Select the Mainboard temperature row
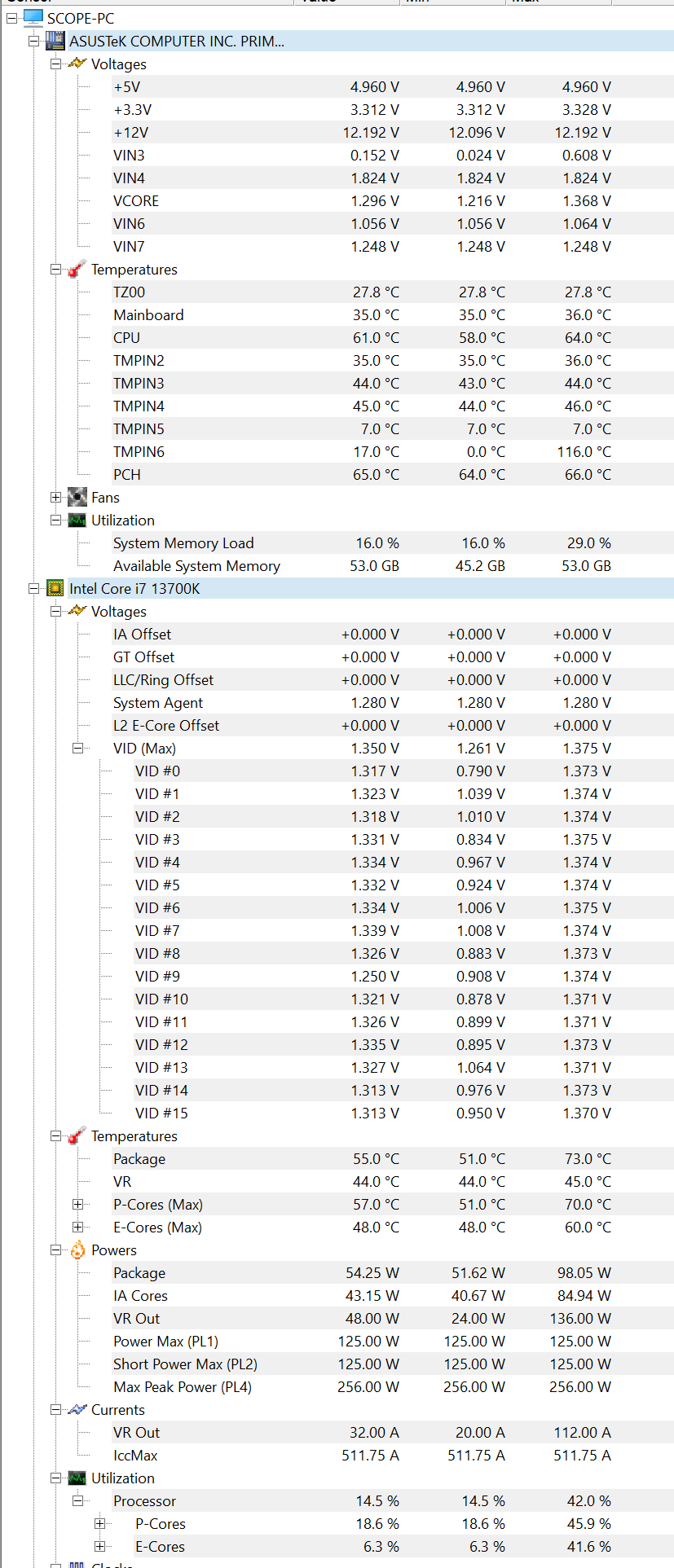The image size is (674, 1568). pos(393,314)
